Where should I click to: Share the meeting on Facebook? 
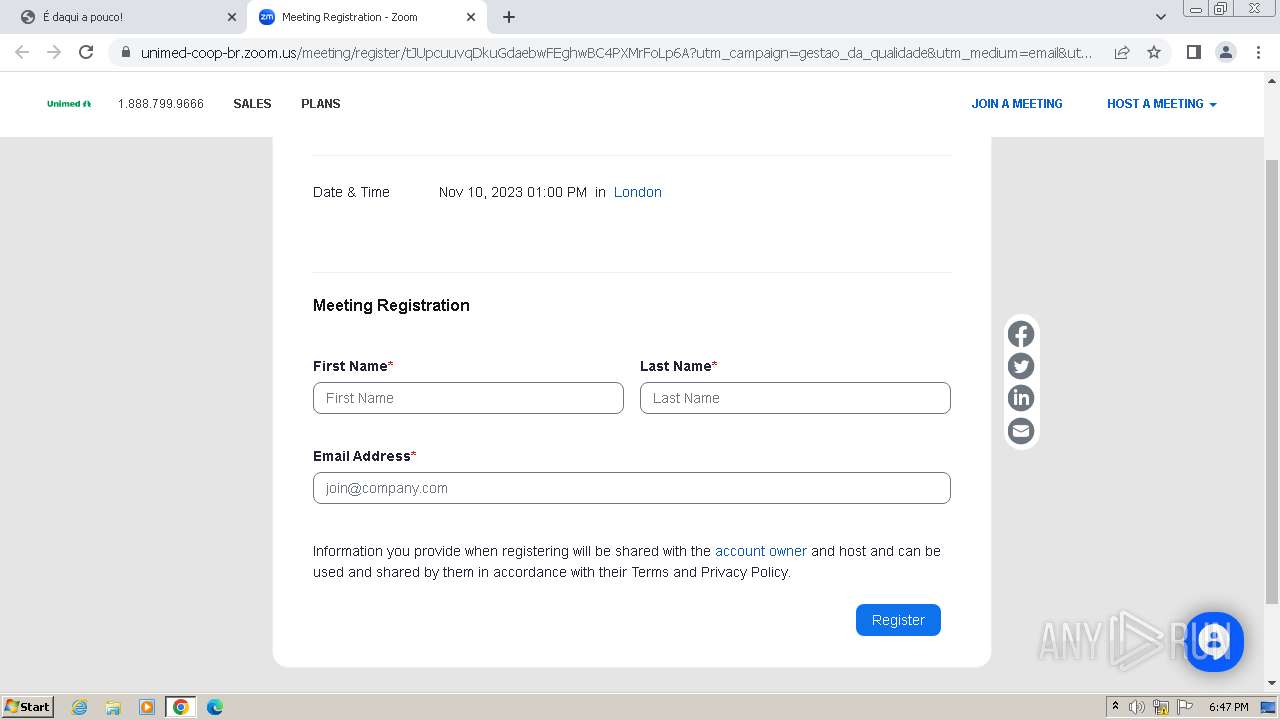(x=1021, y=334)
